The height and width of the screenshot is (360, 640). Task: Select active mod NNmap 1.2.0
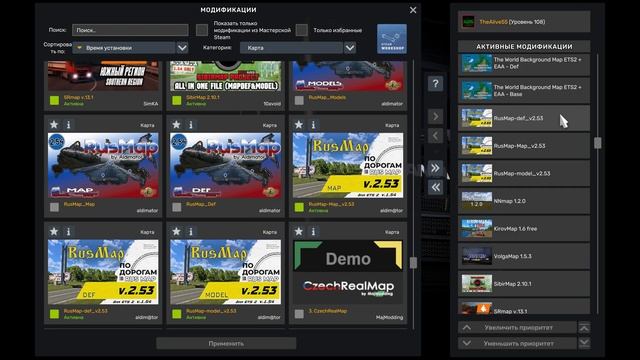[x=524, y=201]
